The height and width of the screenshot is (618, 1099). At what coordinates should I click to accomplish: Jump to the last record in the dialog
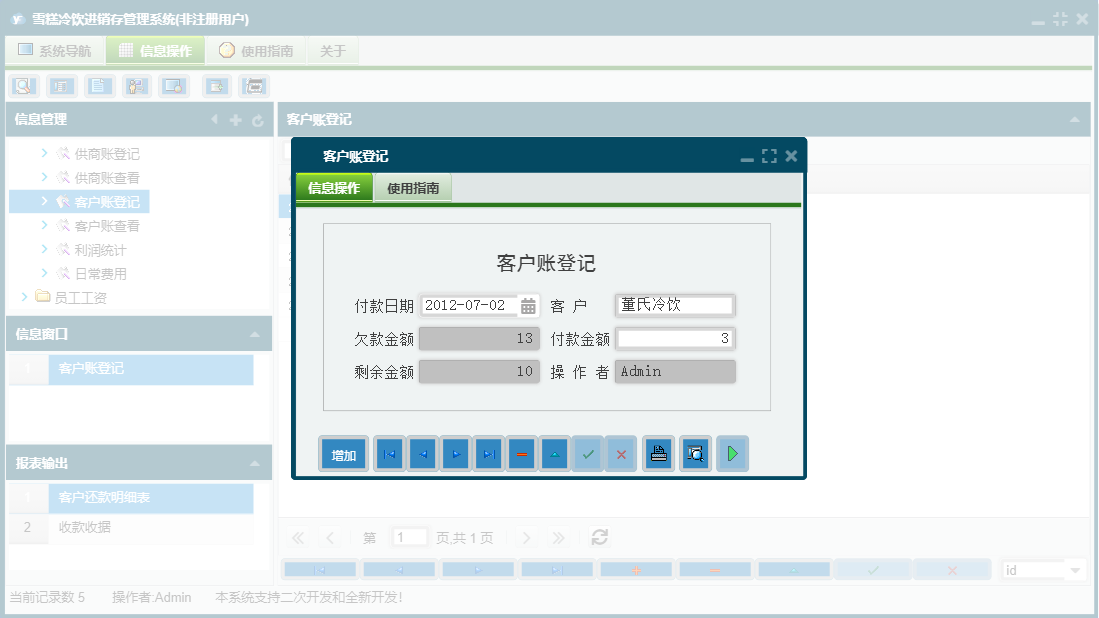(488, 453)
